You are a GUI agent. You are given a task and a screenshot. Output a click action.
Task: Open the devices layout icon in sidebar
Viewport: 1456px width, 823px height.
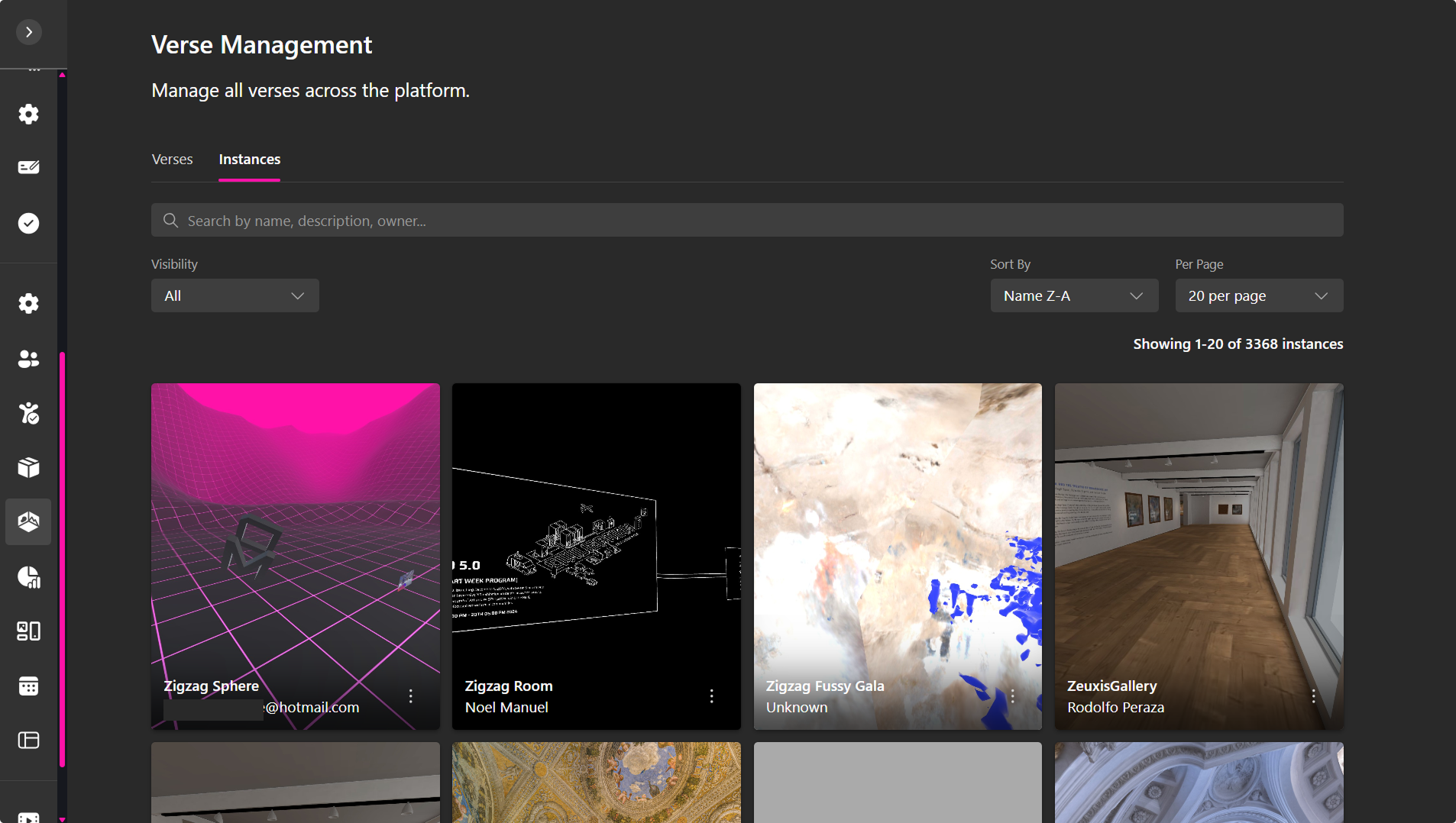29,631
